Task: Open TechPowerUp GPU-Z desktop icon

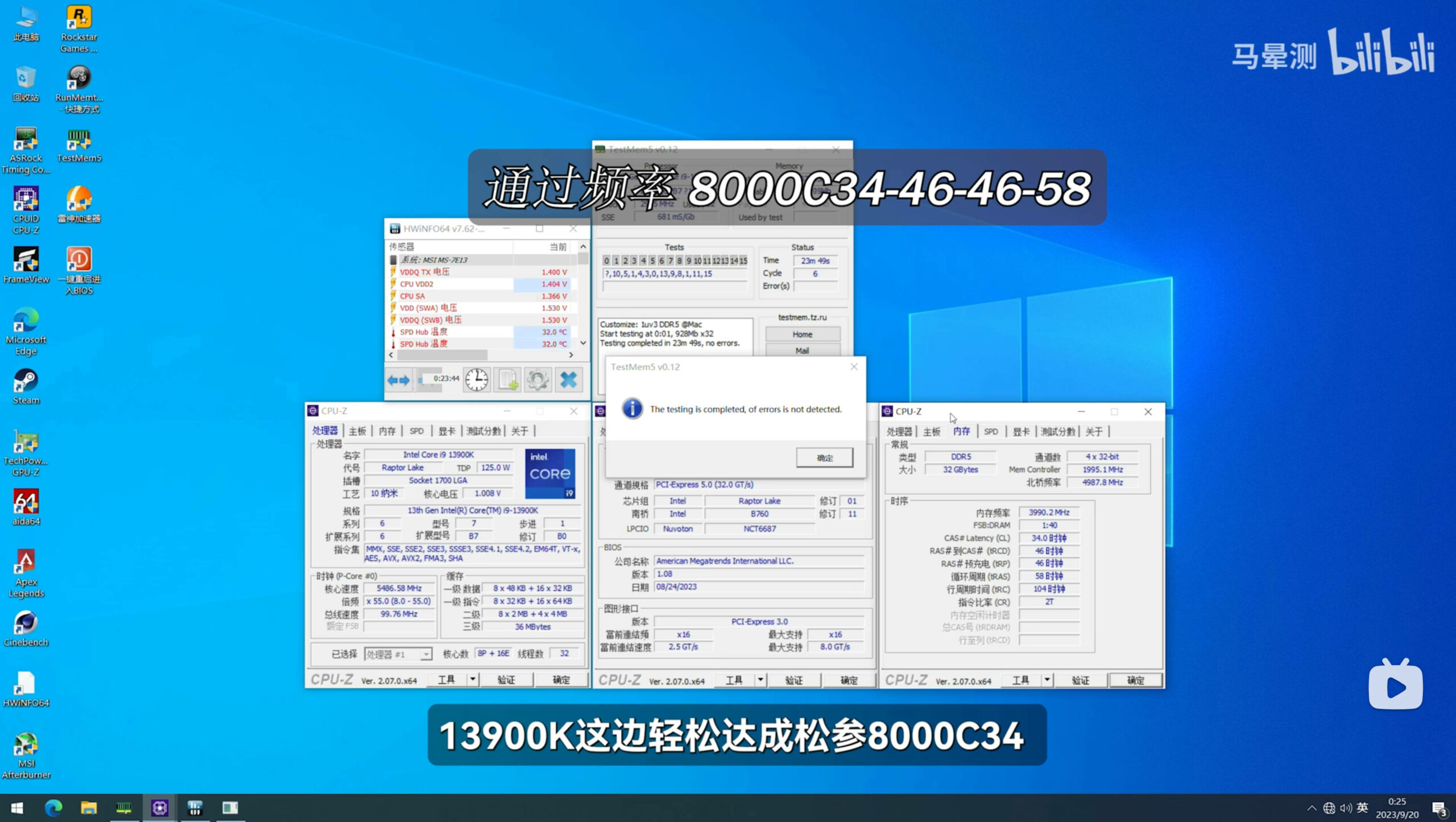Action: pos(26,452)
